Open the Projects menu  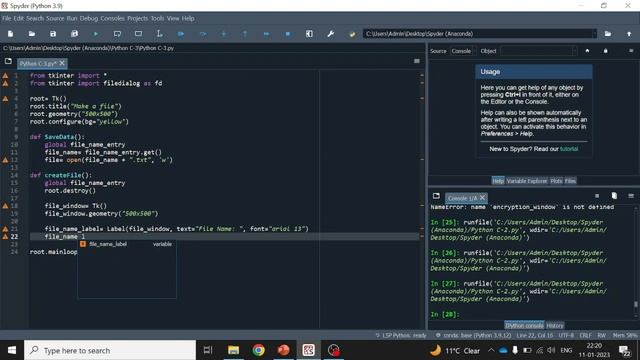coord(137,18)
